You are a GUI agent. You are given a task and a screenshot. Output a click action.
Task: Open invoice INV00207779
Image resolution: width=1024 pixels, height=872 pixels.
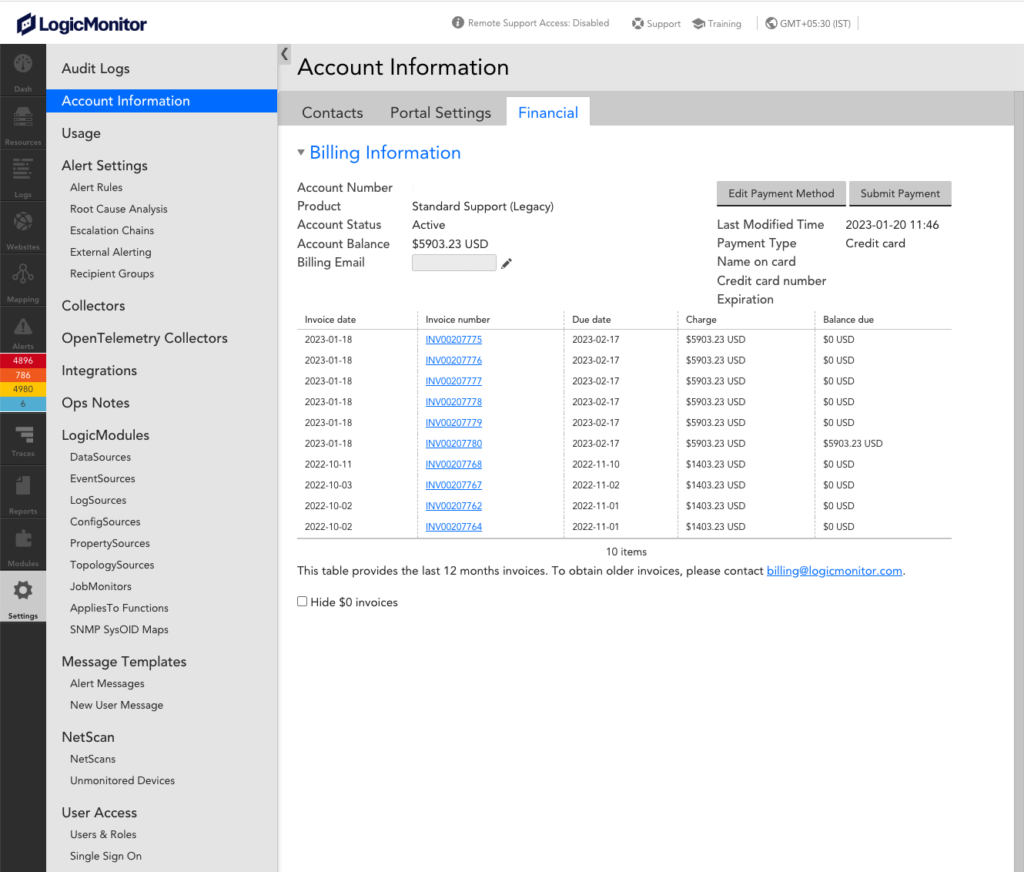pos(453,423)
